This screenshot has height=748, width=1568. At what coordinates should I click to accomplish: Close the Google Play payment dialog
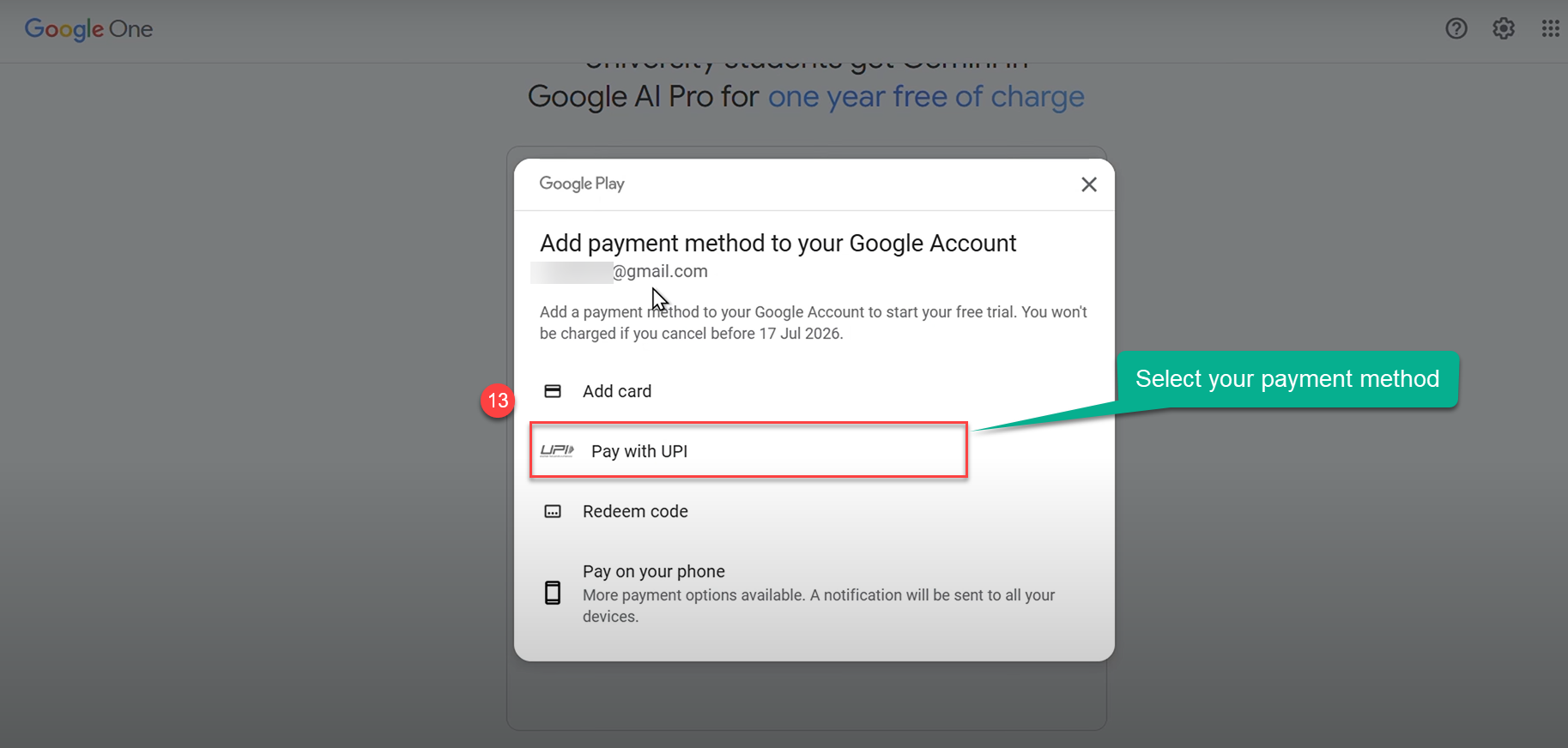[x=1089, y=184]
